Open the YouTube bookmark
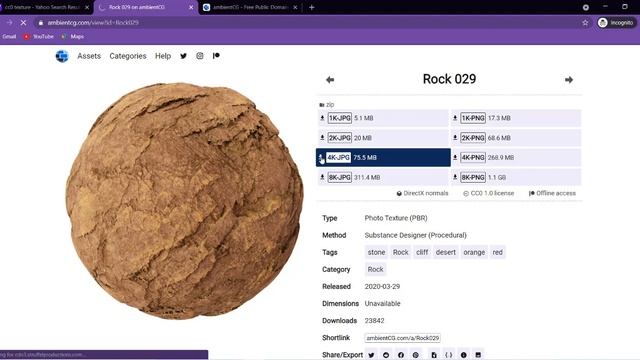The height and width of the screenshot is (360, 640). [39, 37]
